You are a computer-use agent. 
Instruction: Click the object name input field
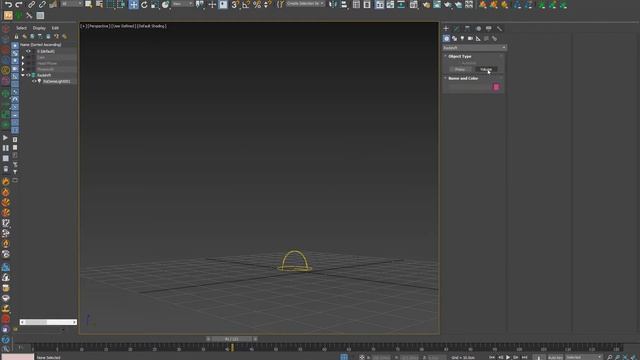tap(469, 87)
